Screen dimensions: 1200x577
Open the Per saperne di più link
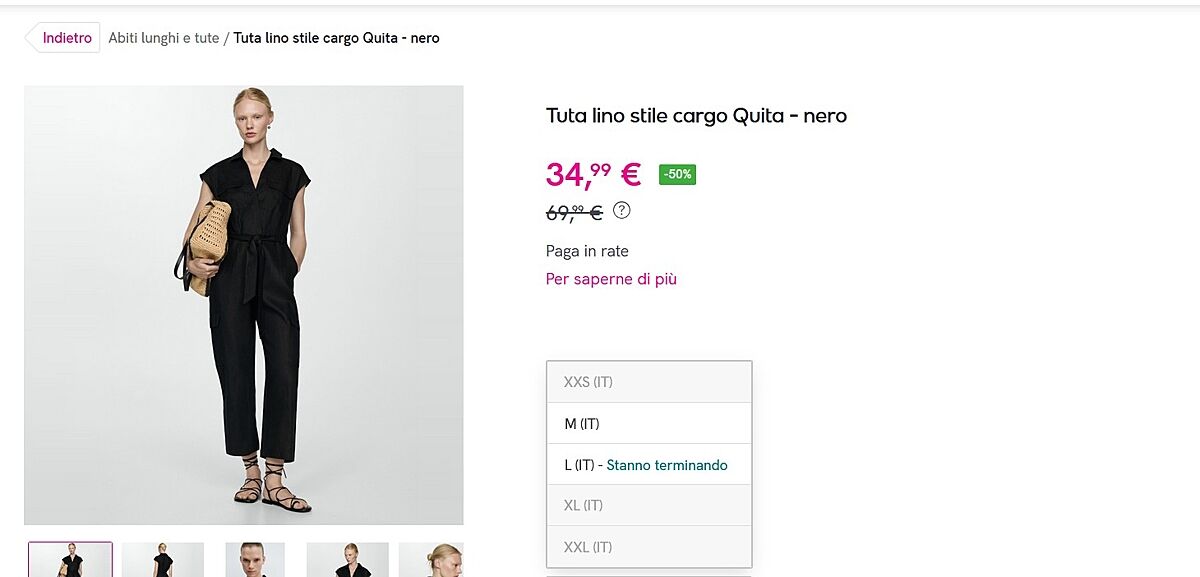coord(611,279)
